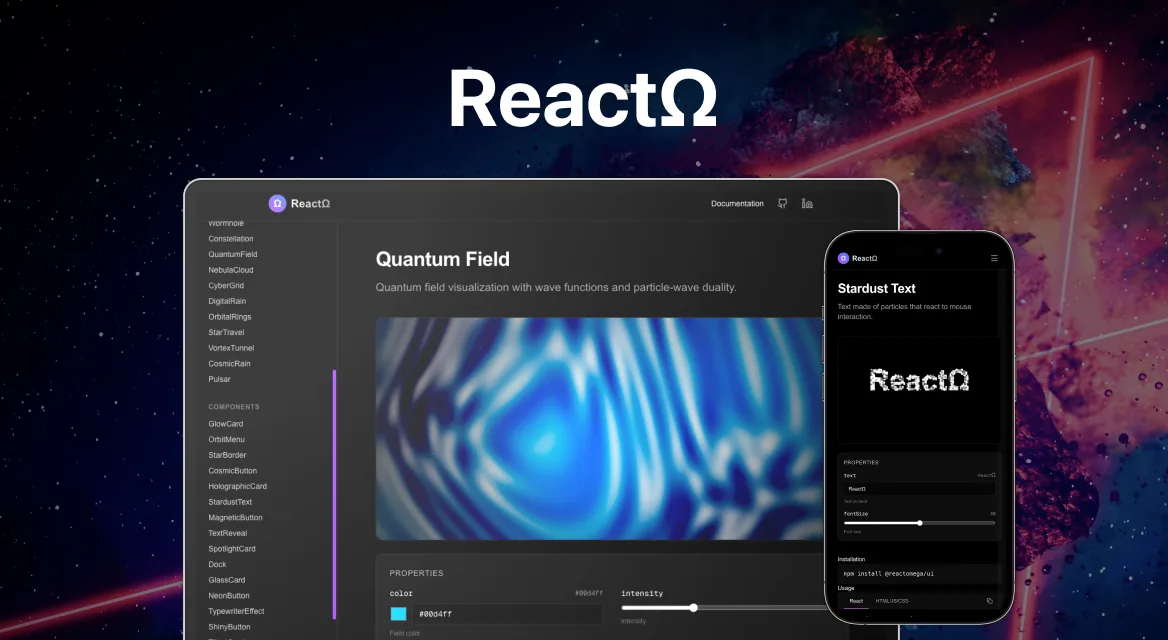Select CosmicButton from the components list

click(x=232, y=470)
